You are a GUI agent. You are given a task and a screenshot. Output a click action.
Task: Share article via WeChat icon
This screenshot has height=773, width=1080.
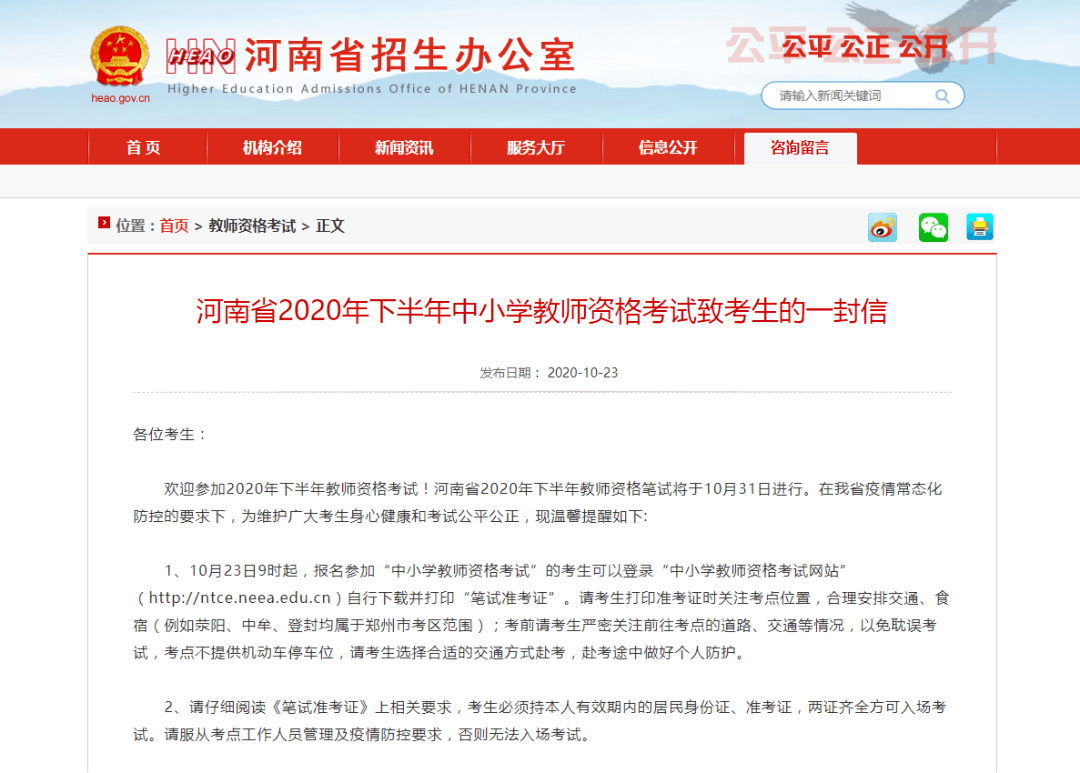933,227
